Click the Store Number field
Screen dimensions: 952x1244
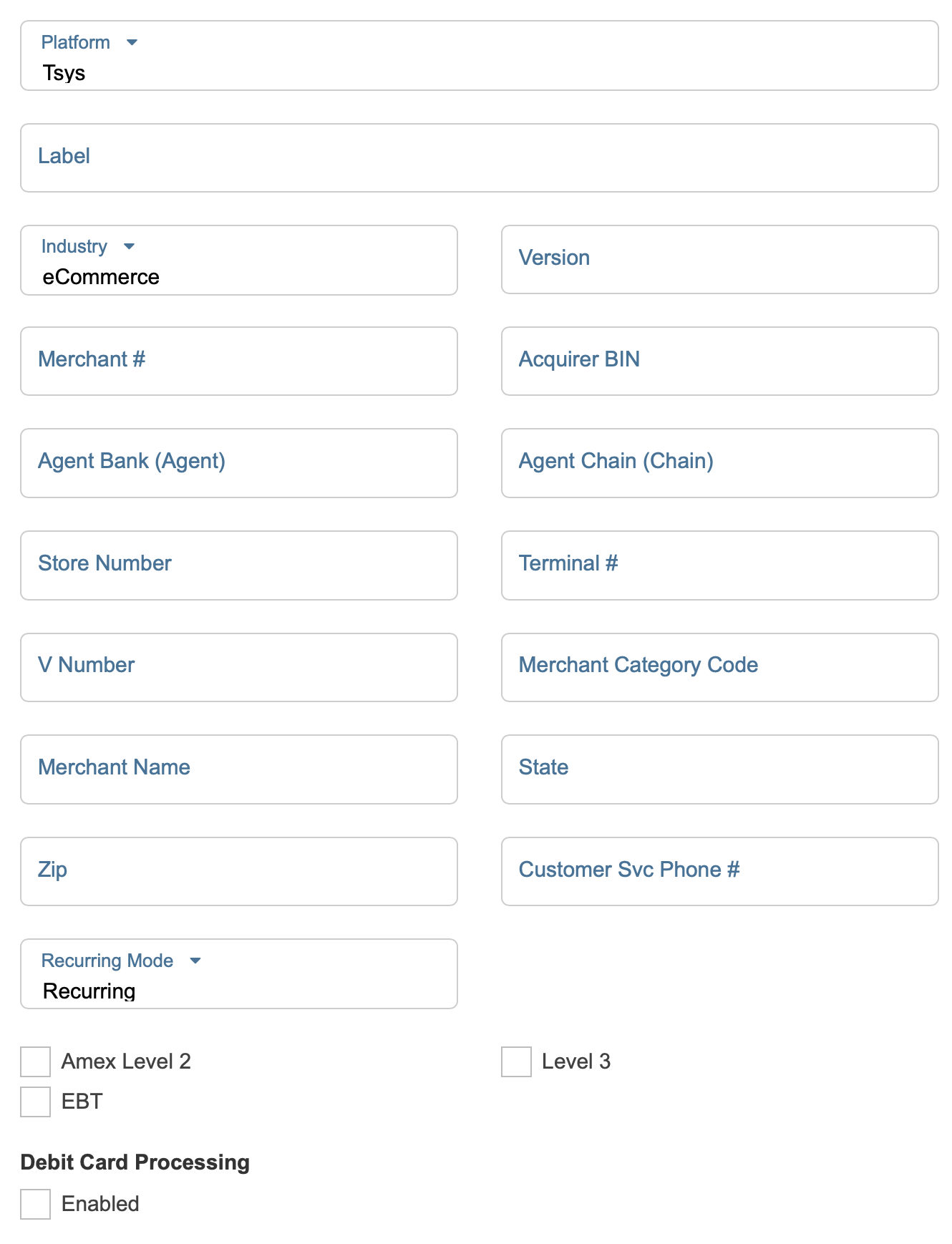(x=238, y=565)
